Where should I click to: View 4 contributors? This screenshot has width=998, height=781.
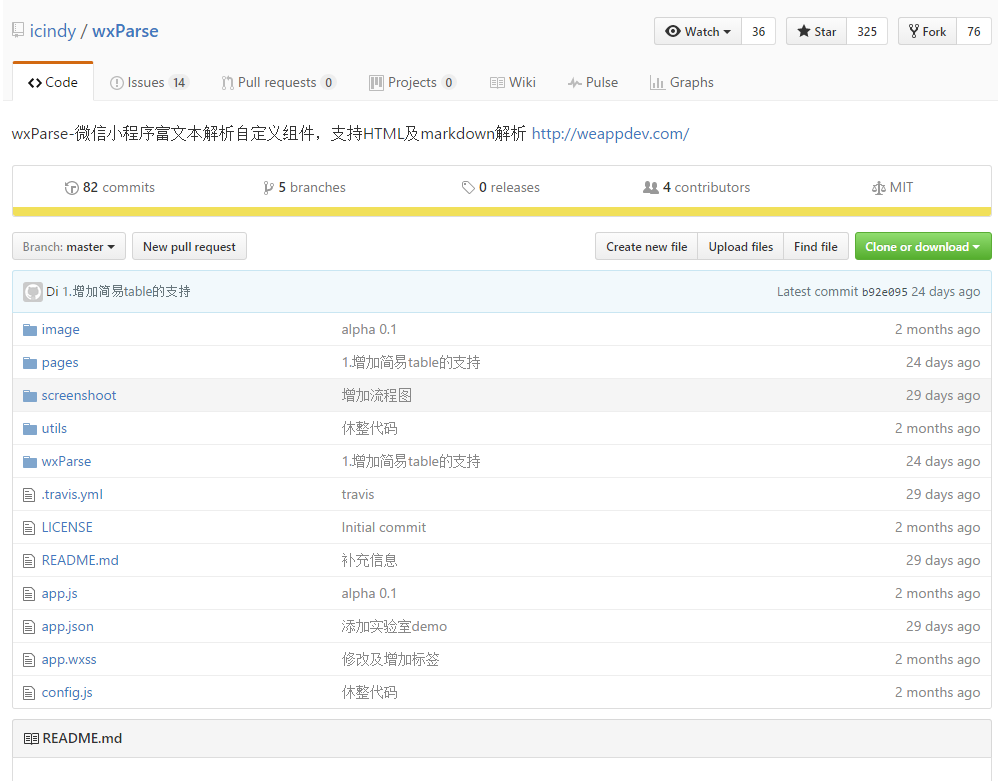click(697, 187)
